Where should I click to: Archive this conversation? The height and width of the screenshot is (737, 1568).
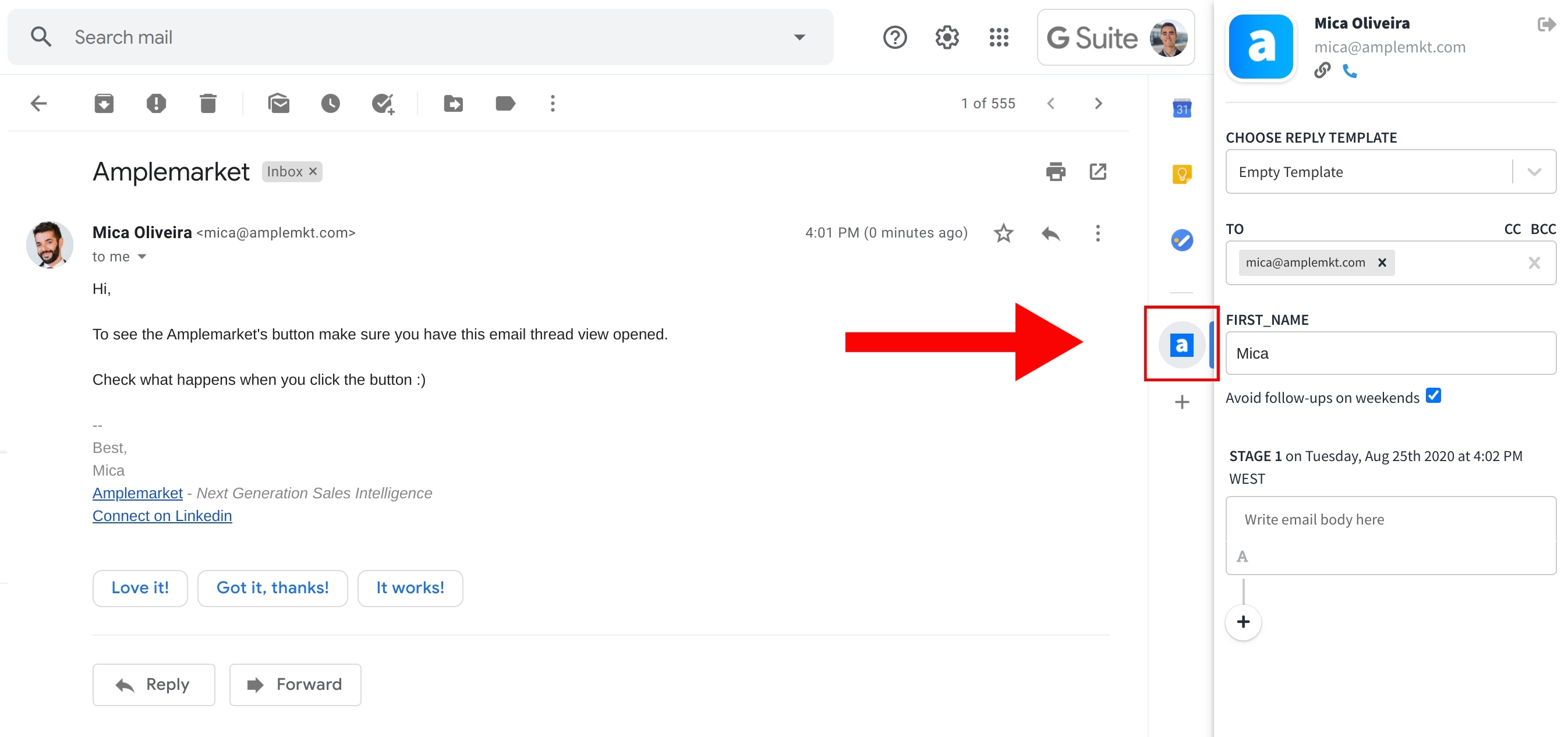tap(104, 104)
